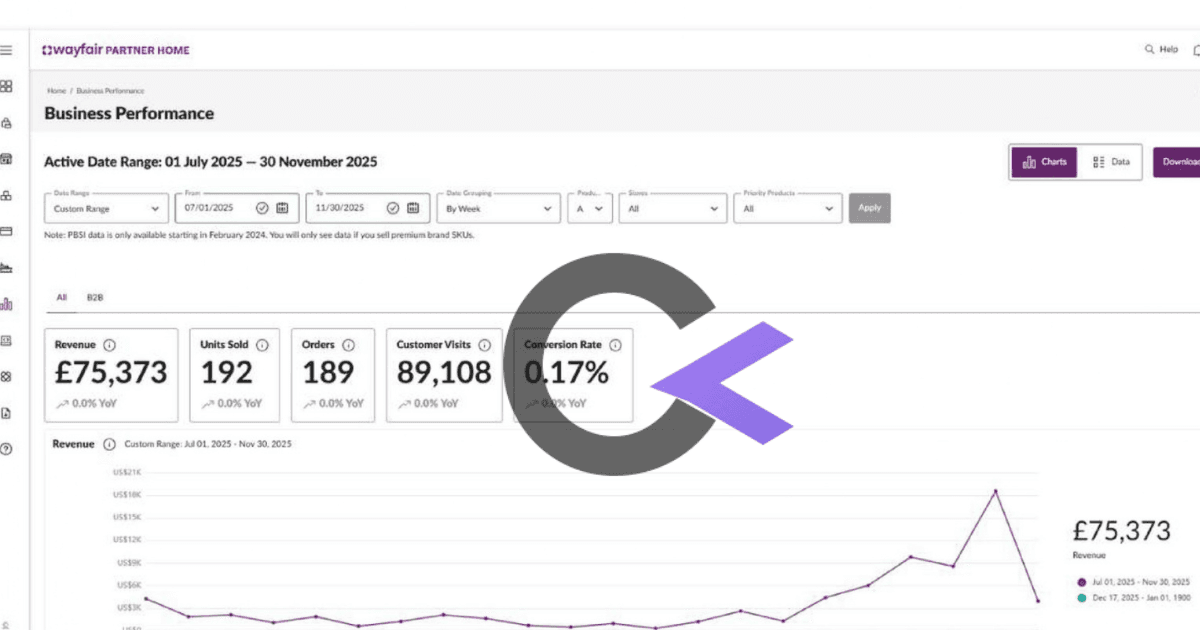Click the 89,108 Customer Visits value

click(444, 373)
